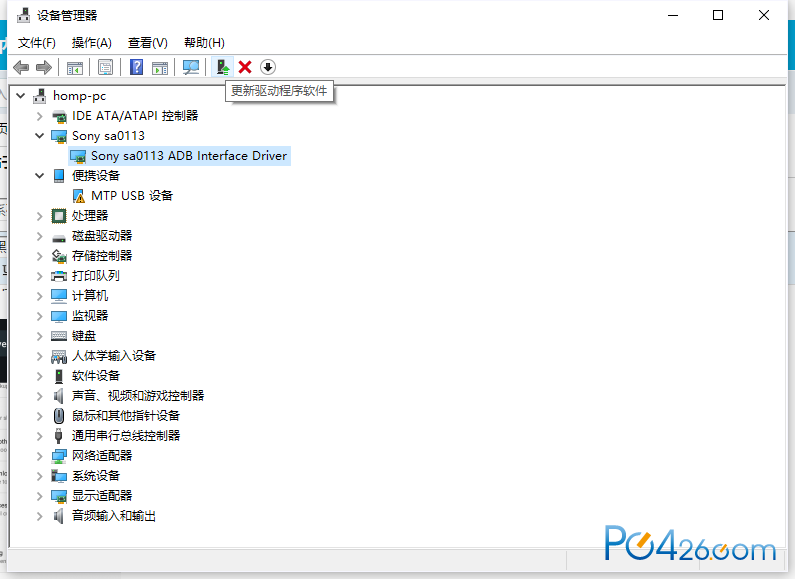
Task: Select the 打印队列 label
Action: [x=96, y=276]
